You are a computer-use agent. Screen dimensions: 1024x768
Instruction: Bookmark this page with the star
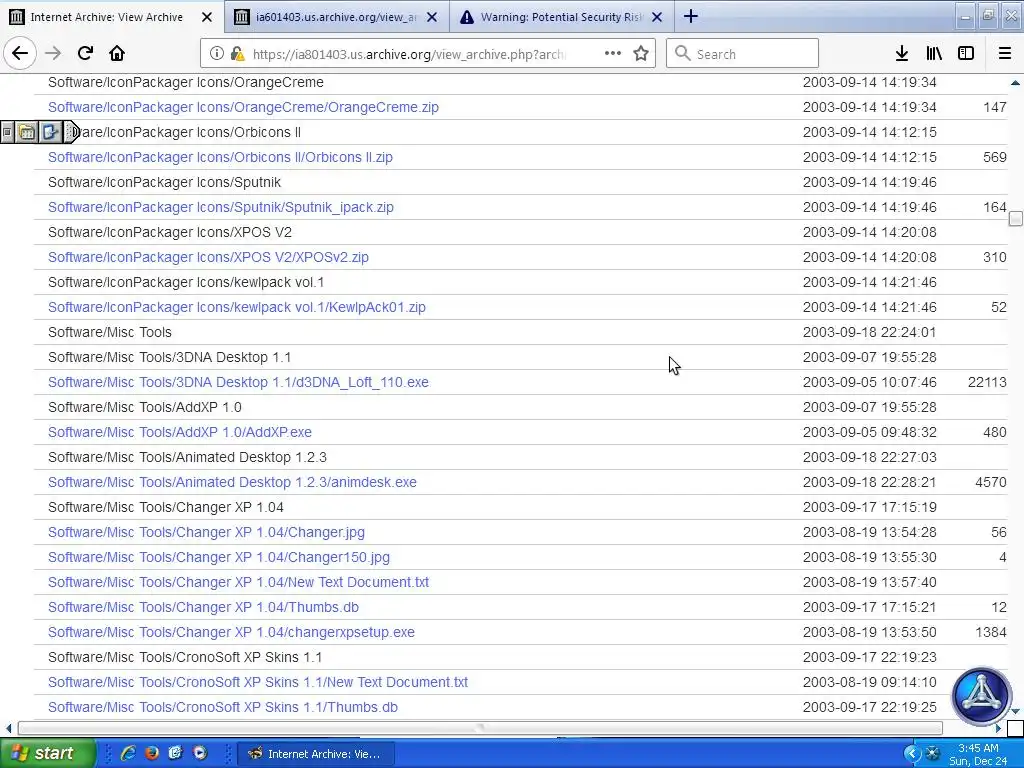point(641,54)
